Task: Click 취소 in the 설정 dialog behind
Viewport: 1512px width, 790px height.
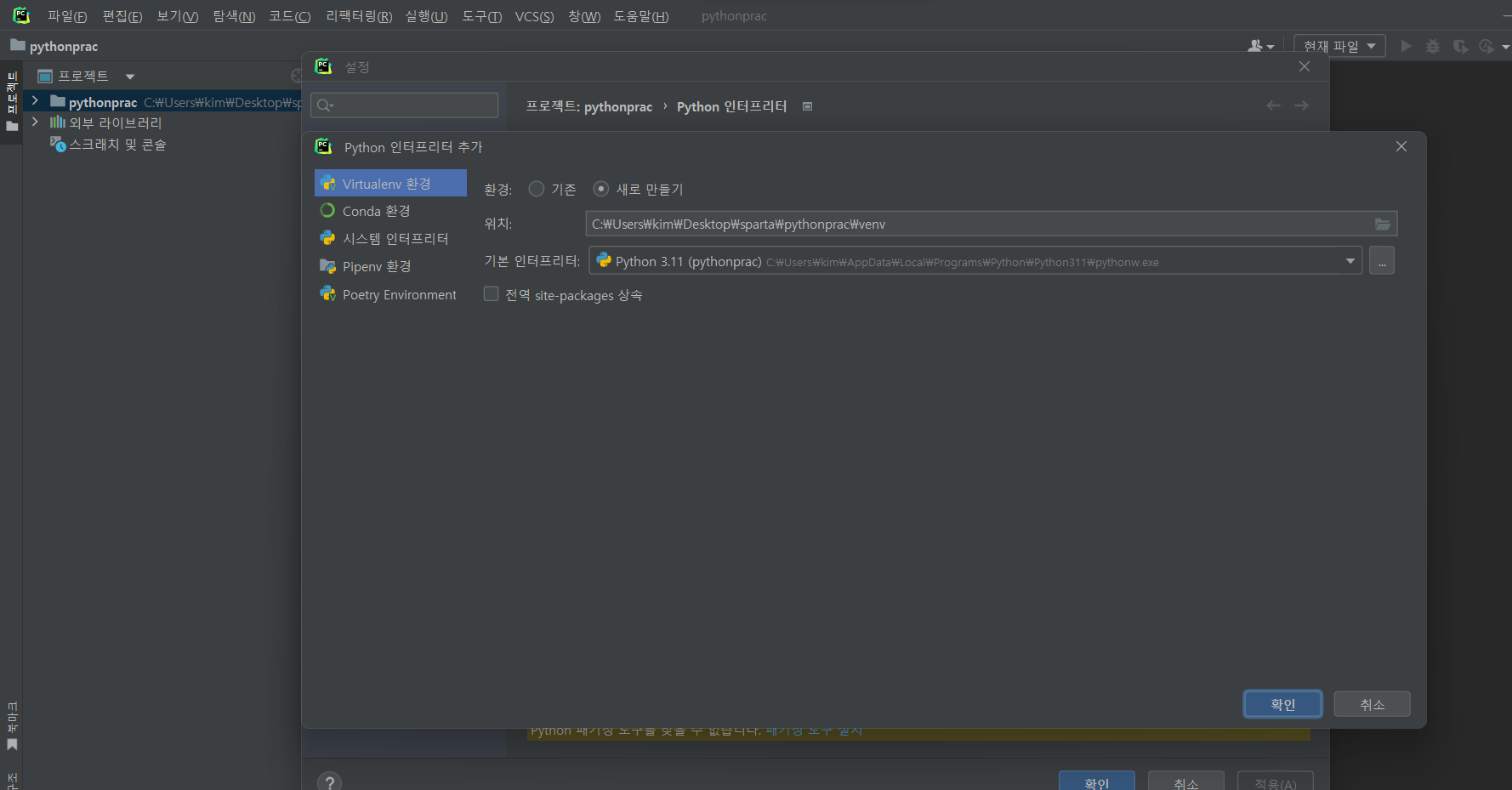Action: pyautogui.click(x=1185, y=781)
